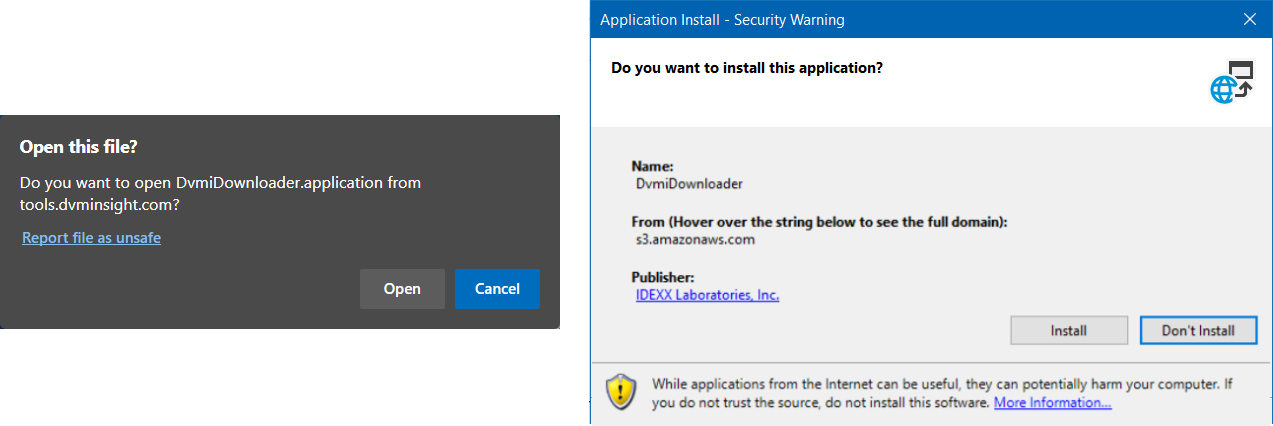
Task: Click the tools.dvminsight.com prompt message text
Action: 220,193
